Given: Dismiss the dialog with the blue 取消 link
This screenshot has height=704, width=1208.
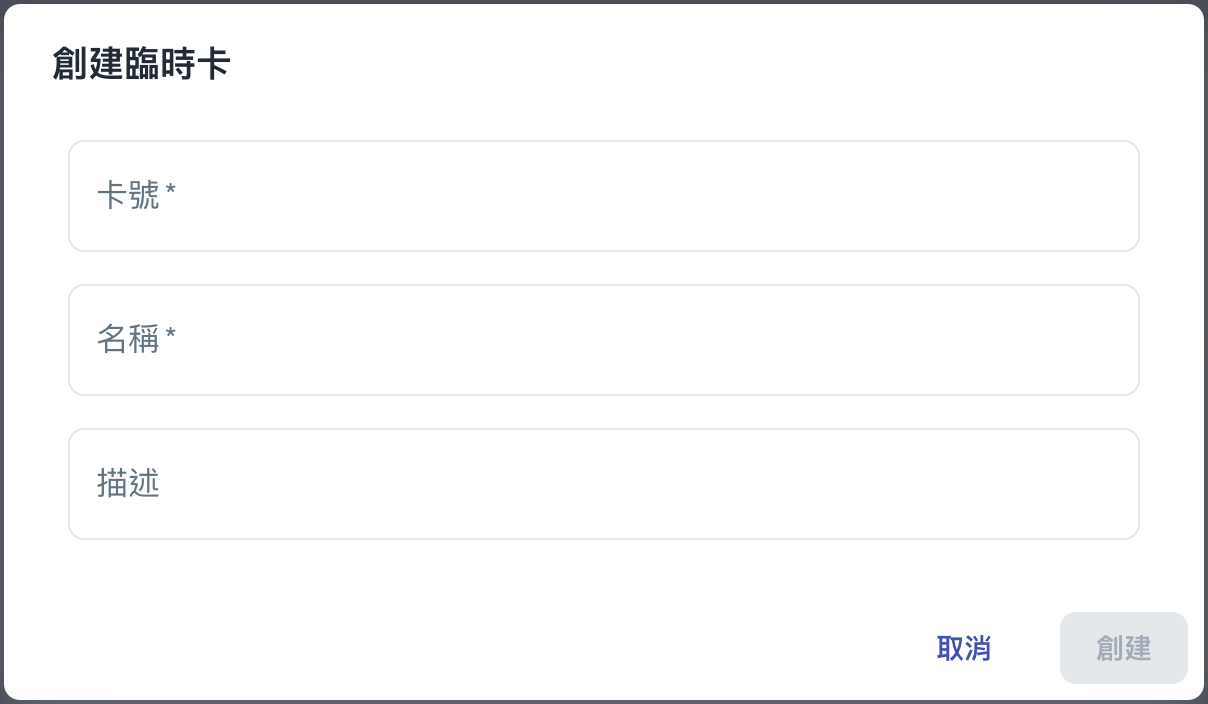Looking at the screenshot, I should [963, 648].
